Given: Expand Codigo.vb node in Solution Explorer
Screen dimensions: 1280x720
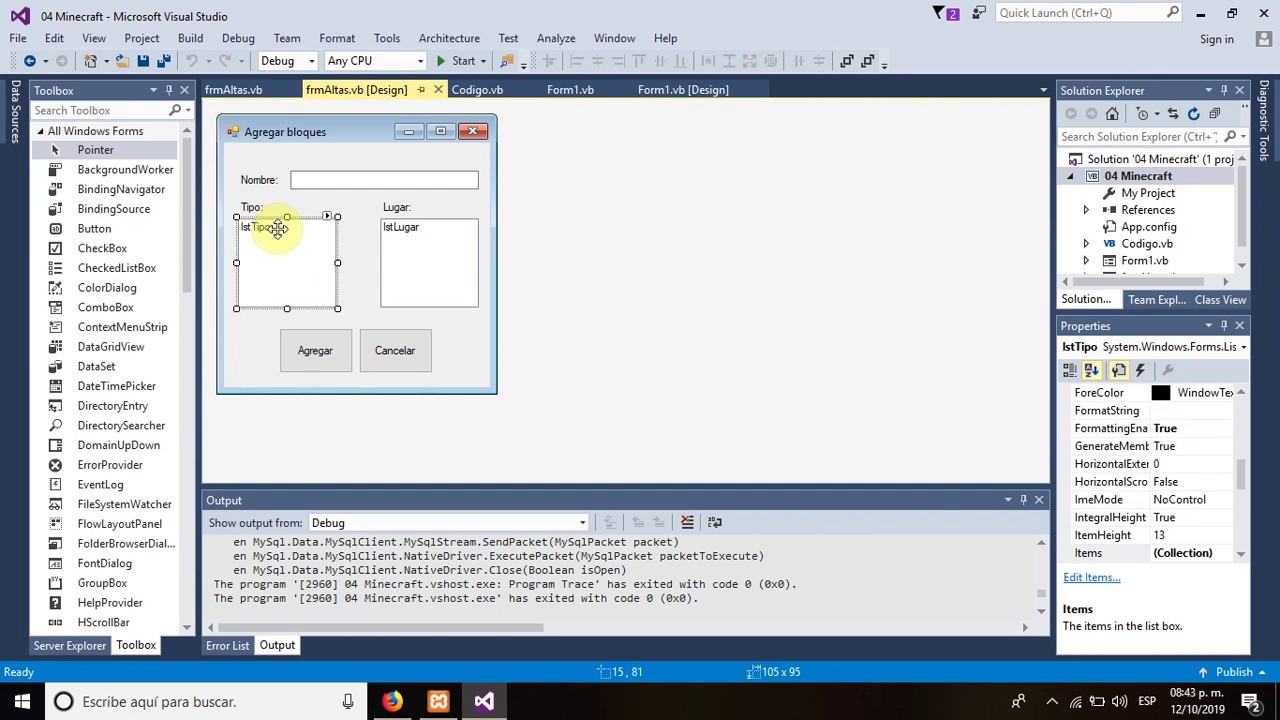Looking at the screenshot, I should click(1086, 244).
